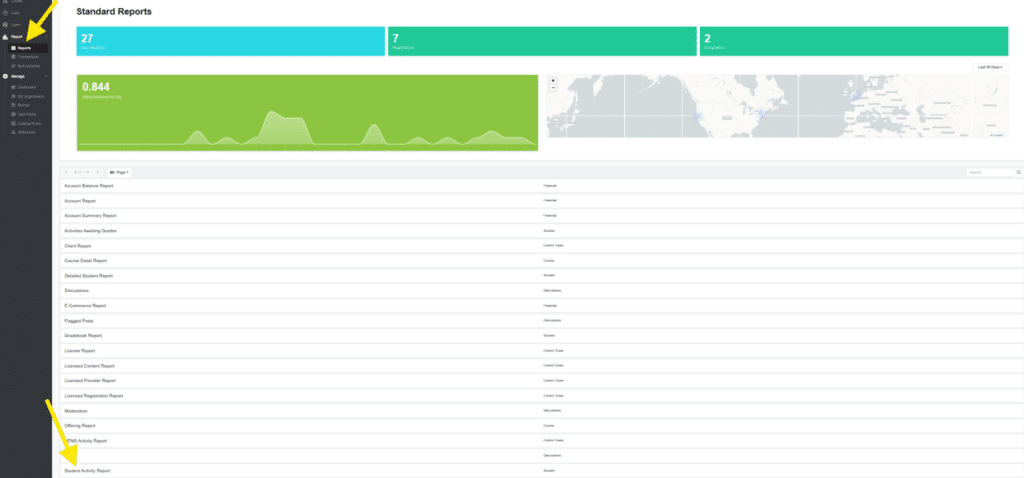The width and height of the screenshot is (1024, 478).
Task: Open the NS Activity Report row
Action: (541, 441)
